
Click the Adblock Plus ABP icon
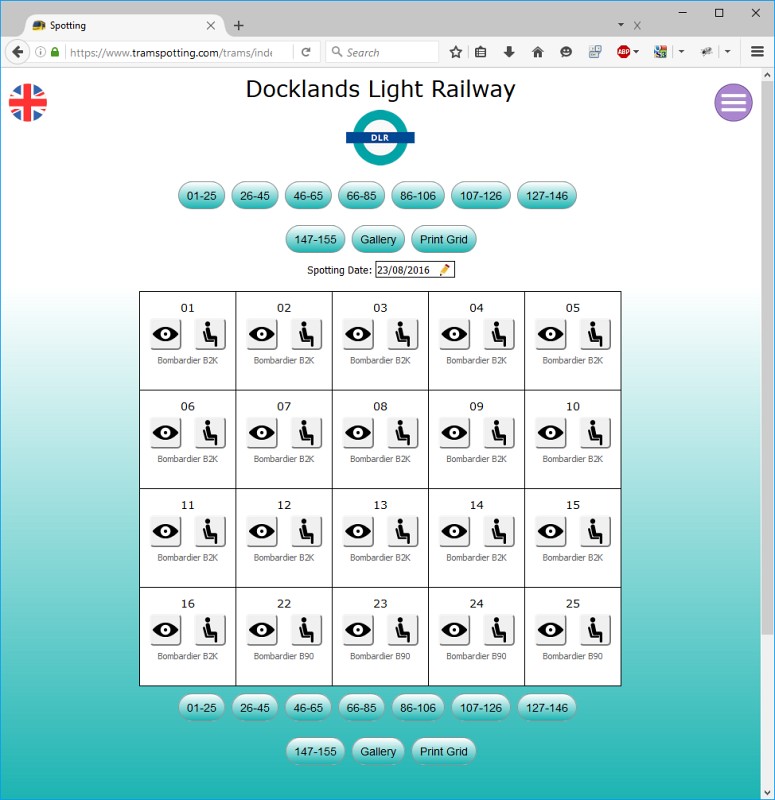(x=623, y=52)
